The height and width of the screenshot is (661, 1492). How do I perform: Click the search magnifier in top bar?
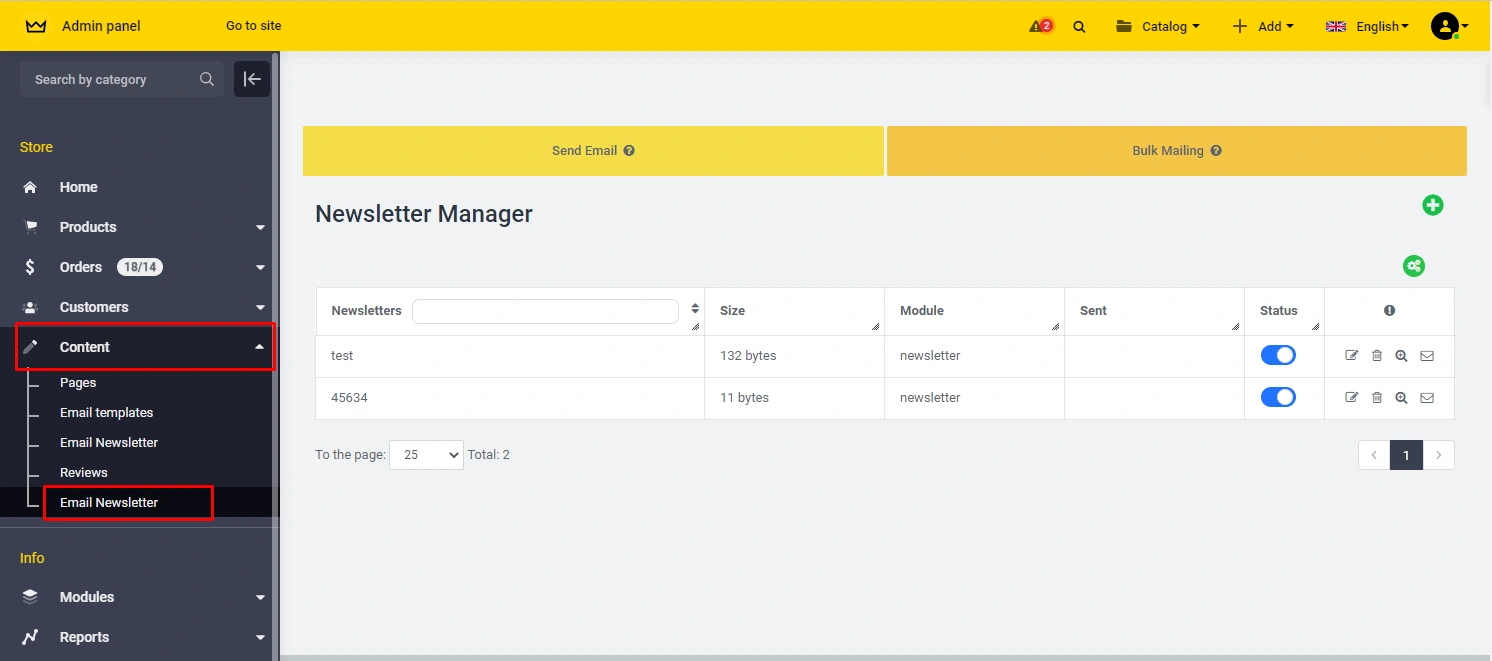pos(1079,27)
